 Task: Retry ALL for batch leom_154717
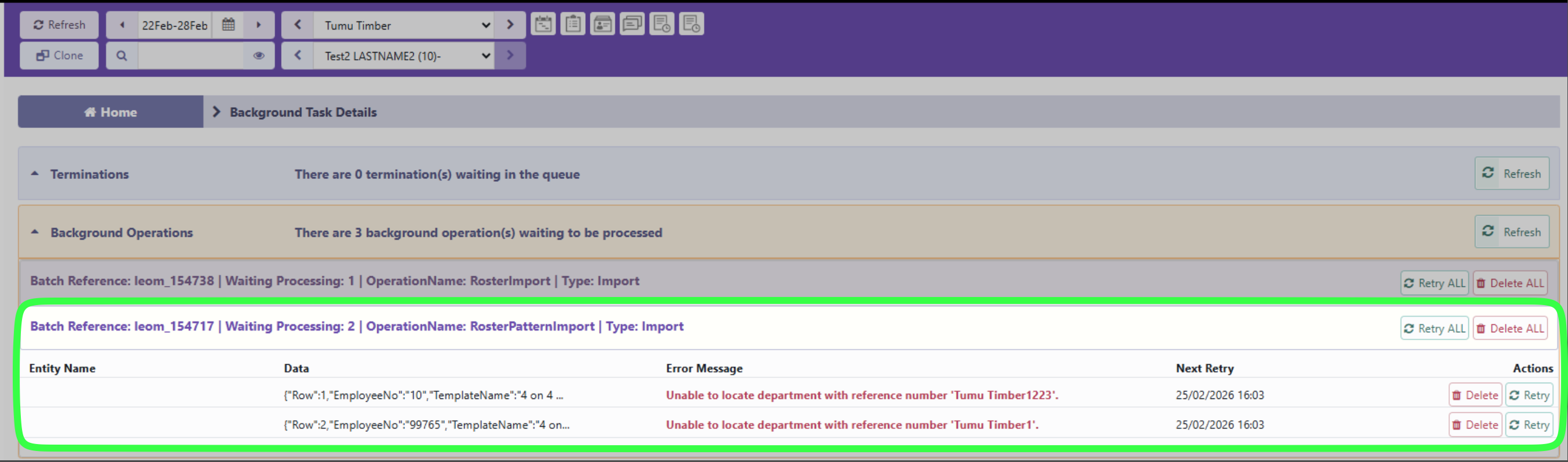coord(1434,328)
